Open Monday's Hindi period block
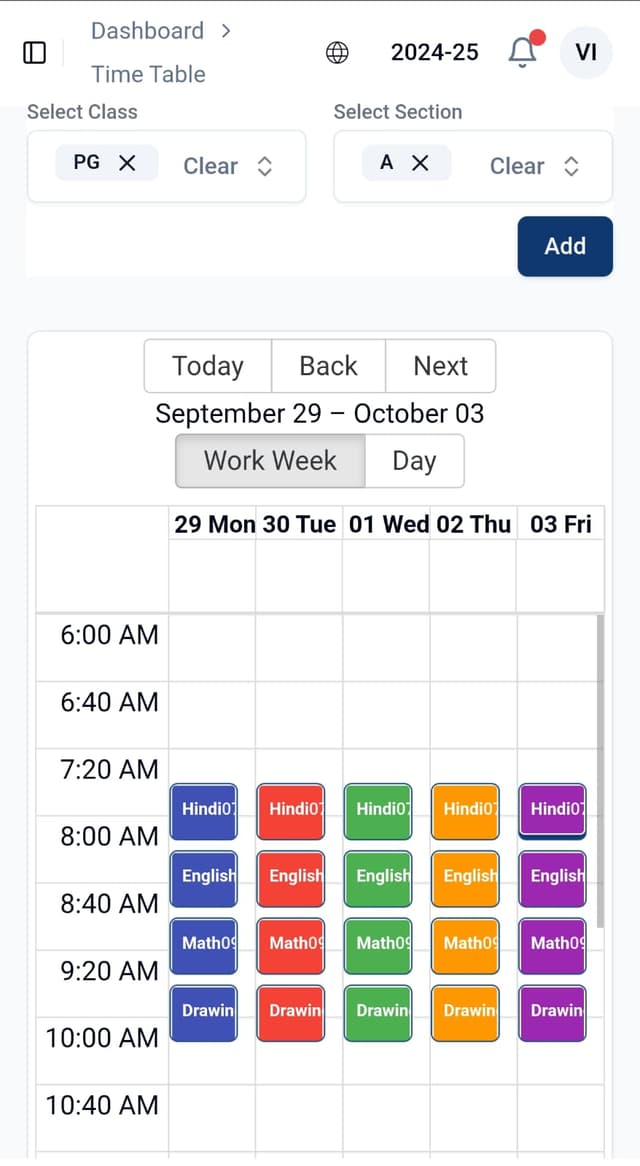 pos(204,810)
